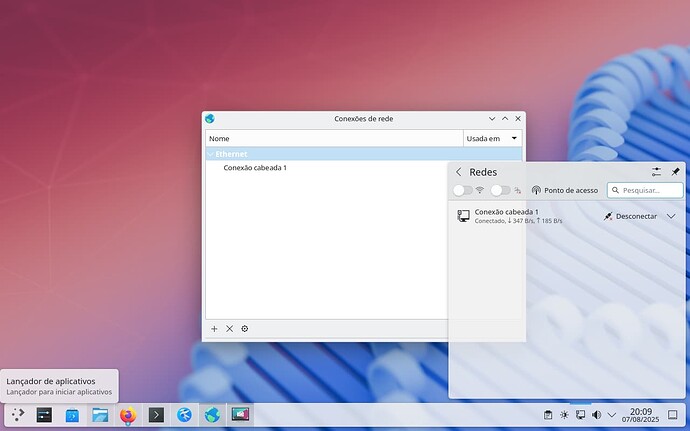
Task: Click the Desconectar button
Action: (630, 216)
